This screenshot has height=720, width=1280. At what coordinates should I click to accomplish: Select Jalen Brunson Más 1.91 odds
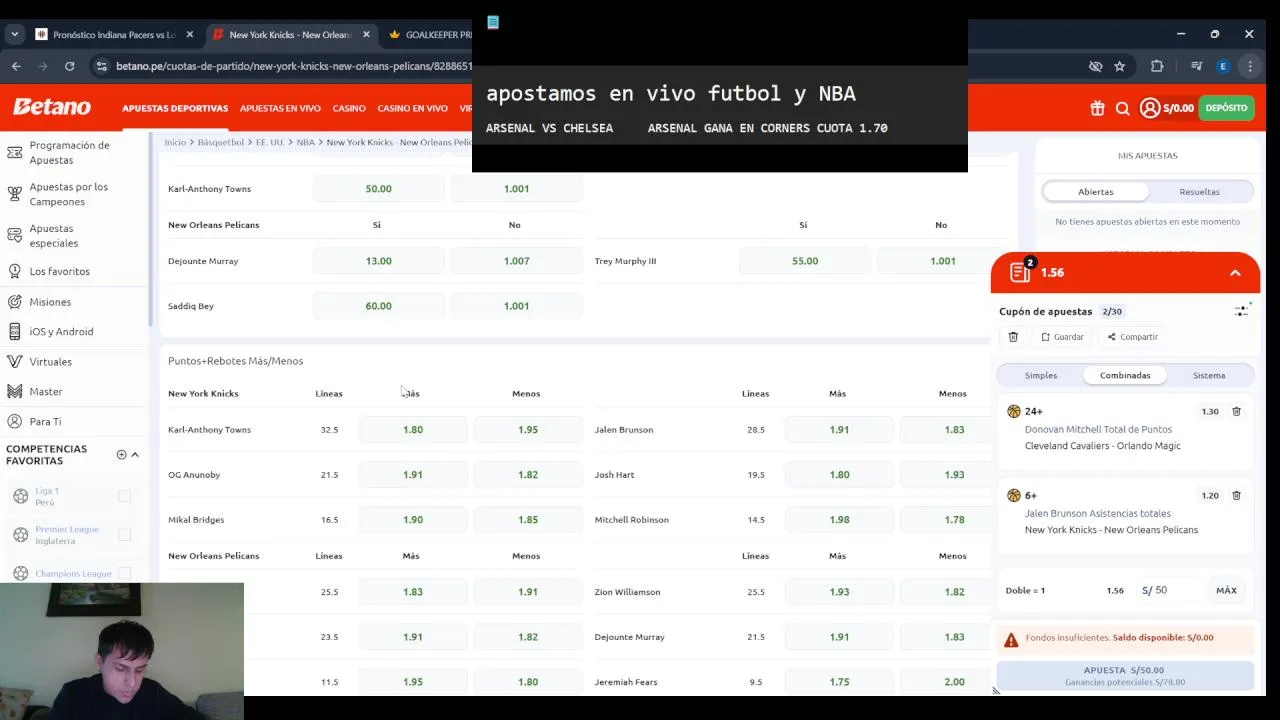(839, 430)
